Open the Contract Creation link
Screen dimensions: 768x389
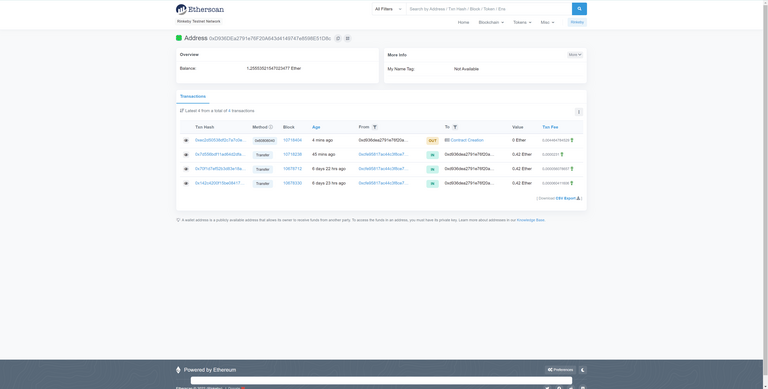coord(467,140)
